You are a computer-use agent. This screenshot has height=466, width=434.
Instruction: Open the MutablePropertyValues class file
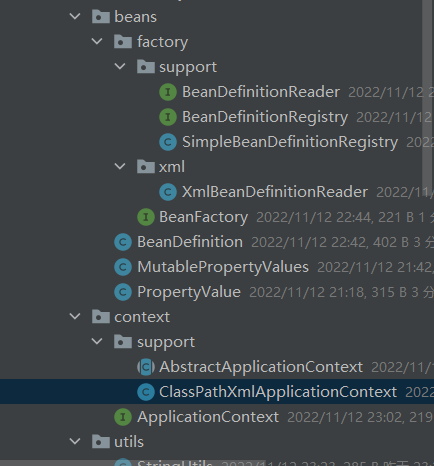point(223,267)
